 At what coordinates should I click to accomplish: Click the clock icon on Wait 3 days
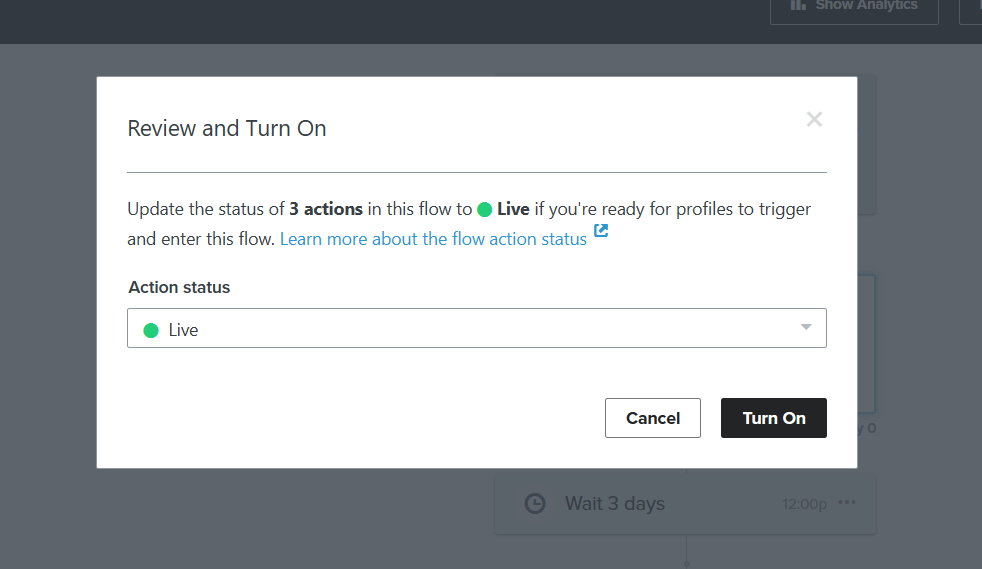coord(535,503)
